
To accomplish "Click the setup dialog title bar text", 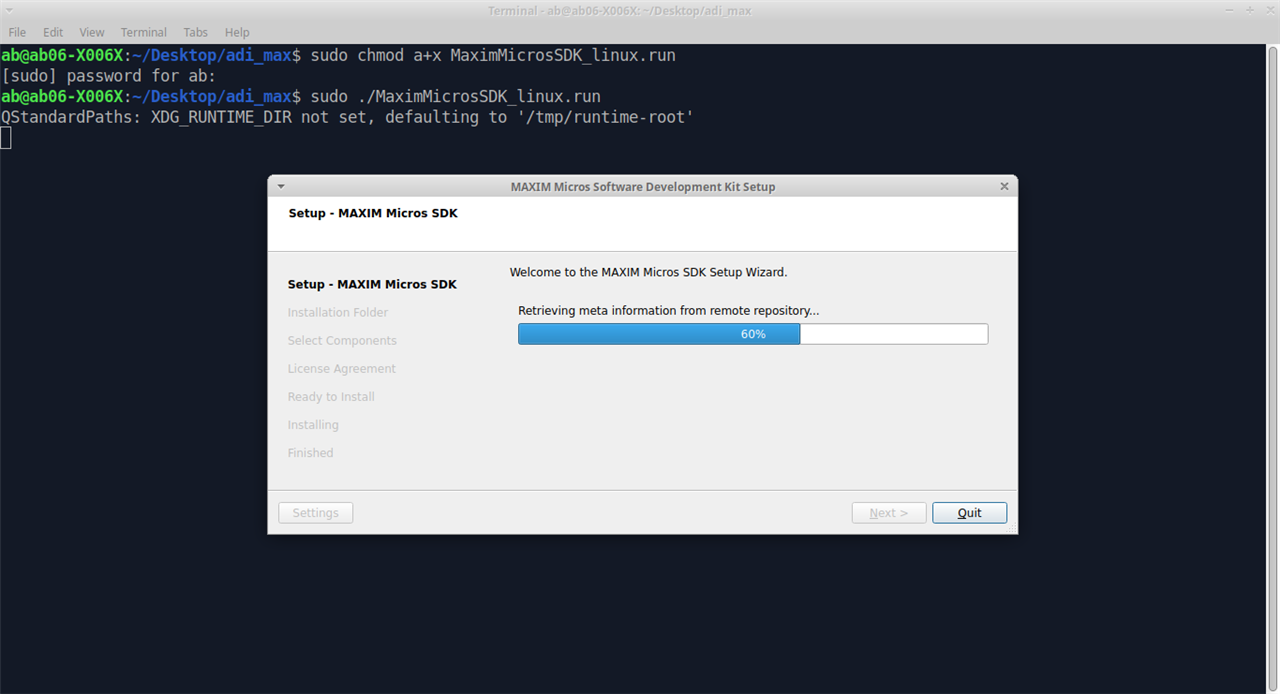I will (643, 187).
